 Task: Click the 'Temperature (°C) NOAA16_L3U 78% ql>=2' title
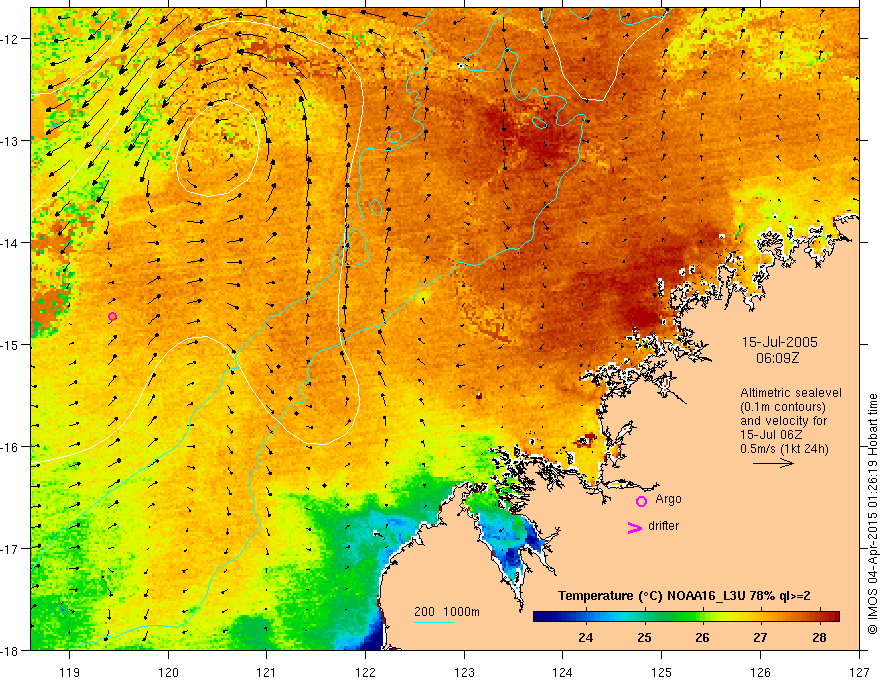coord(684,596)
